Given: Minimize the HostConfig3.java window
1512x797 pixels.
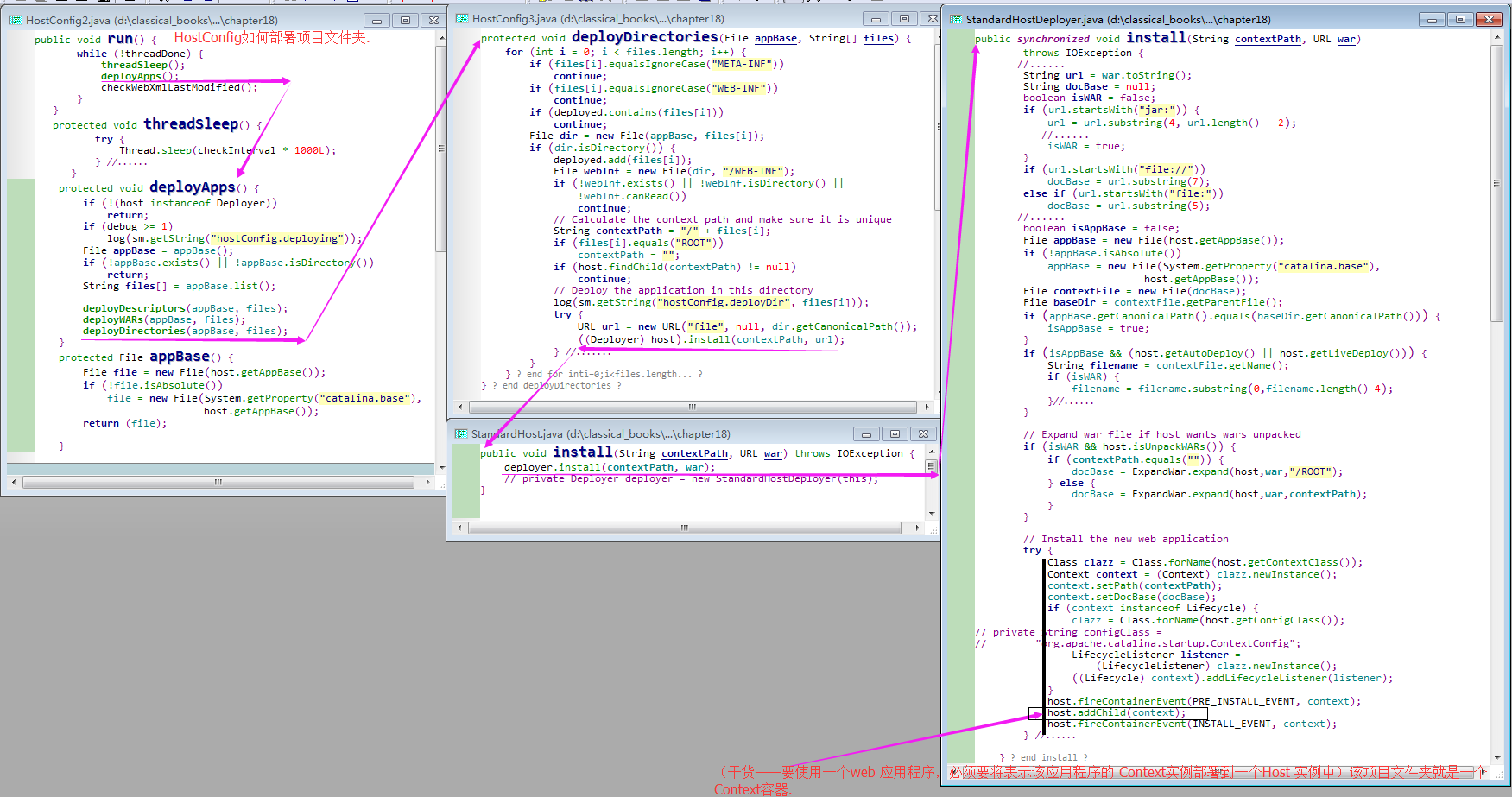Looking at the screenshot, I should click(876, 18).
